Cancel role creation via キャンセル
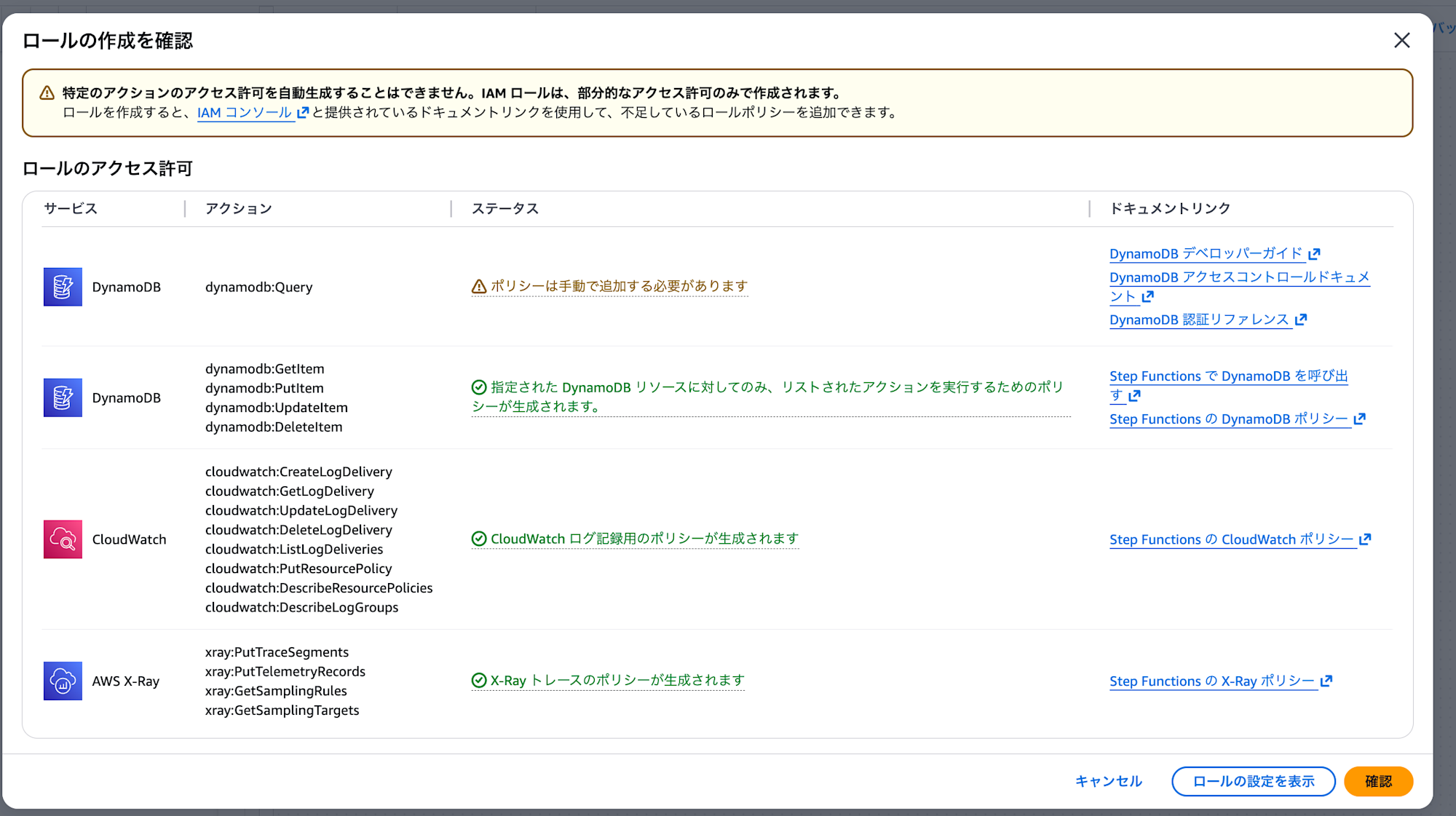The image size is (1456, 816). point(1108,781)
